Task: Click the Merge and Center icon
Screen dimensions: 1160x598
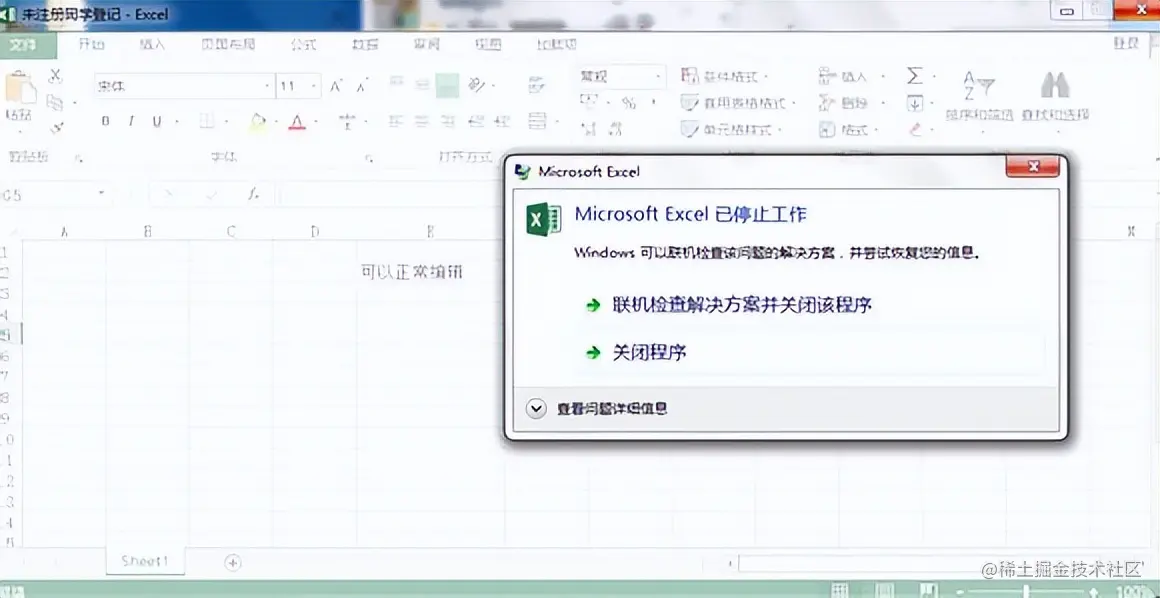Action: click(538, 121)
